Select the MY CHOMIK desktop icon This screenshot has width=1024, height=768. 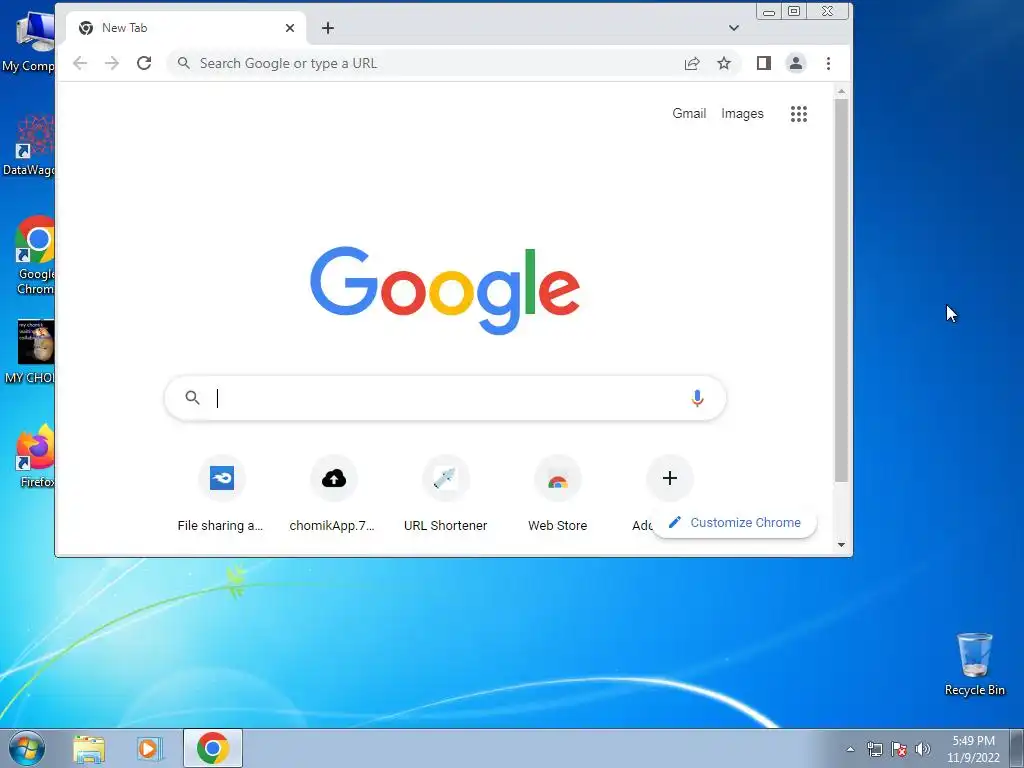point(31,352)
